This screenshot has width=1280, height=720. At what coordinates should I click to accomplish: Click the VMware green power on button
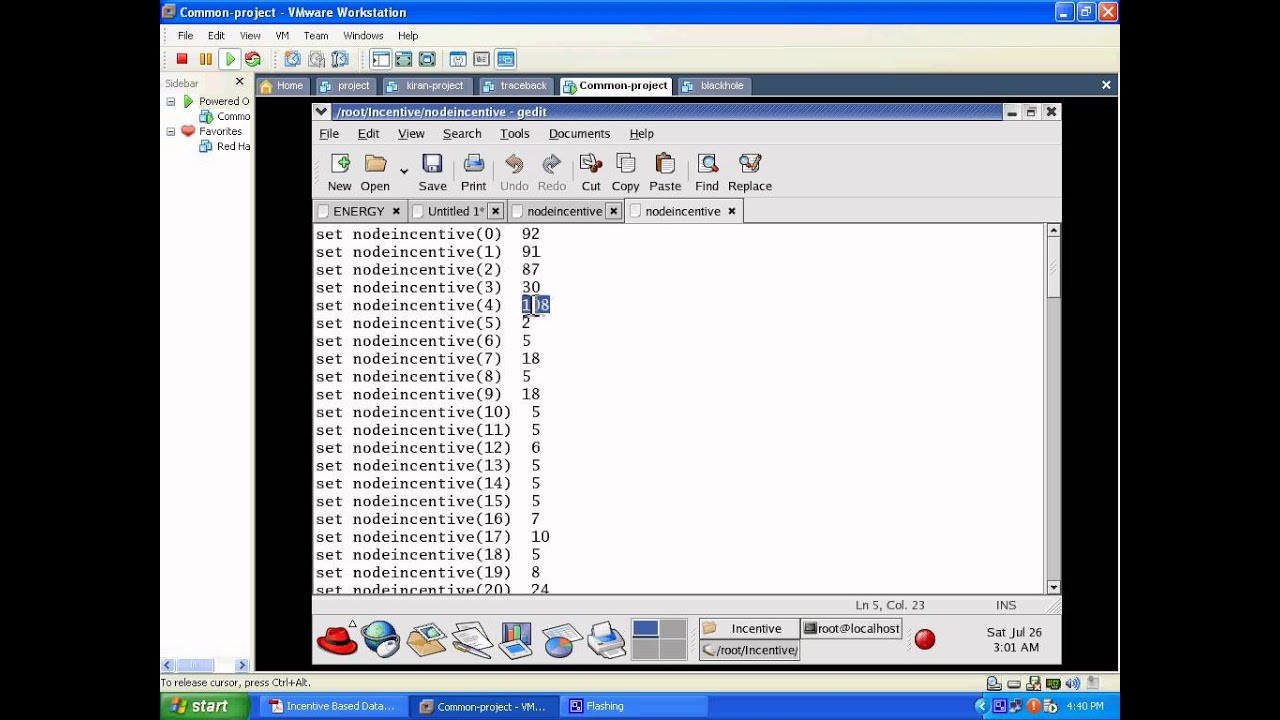pyautogui.click(x=230, y=59)
